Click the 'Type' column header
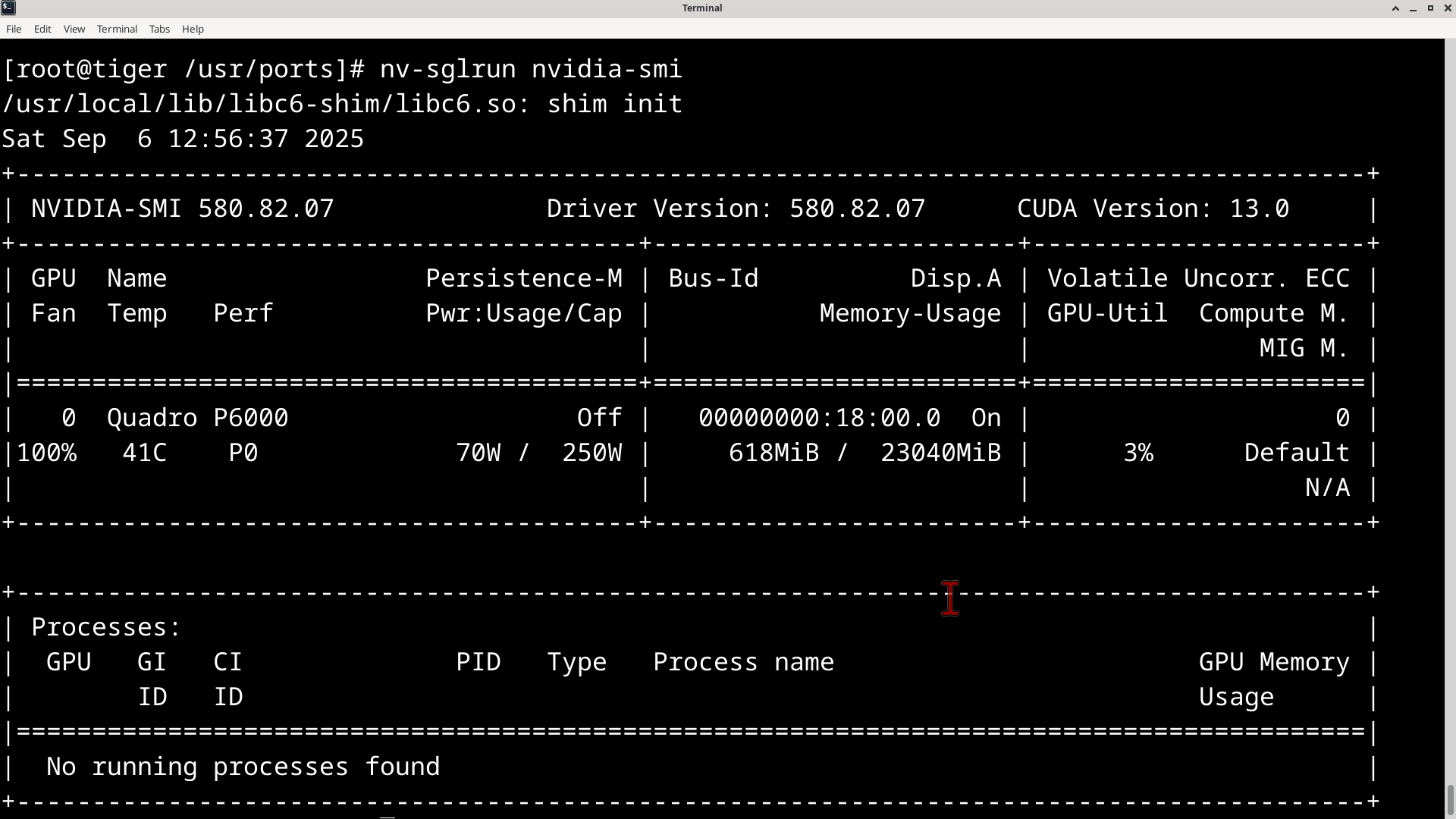1456x819 pixels. pos(576,662)
